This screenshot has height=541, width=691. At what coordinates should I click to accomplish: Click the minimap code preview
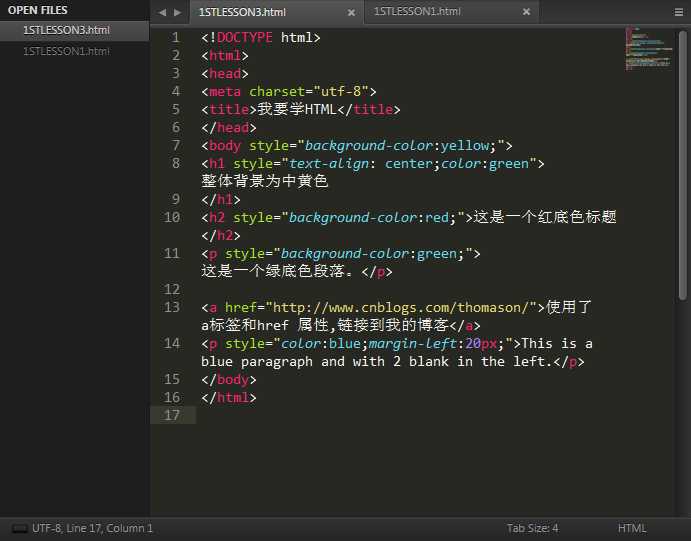(x=649, y=48)
